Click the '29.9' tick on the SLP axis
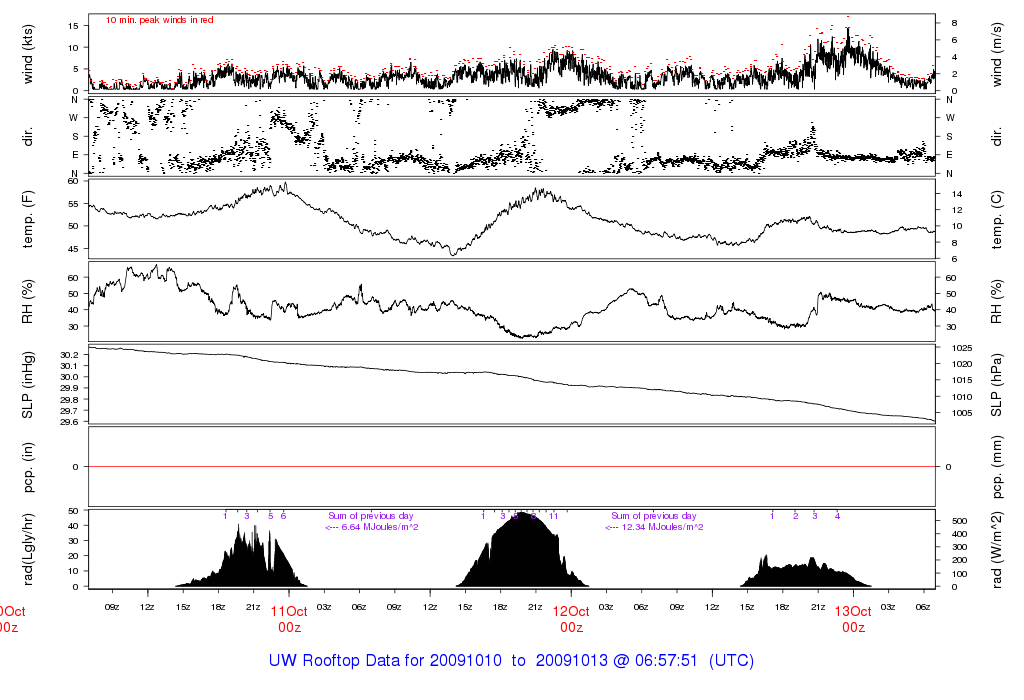Image resolution: width=1024 pixels, height=700 pixels. [x=70, y=388]
